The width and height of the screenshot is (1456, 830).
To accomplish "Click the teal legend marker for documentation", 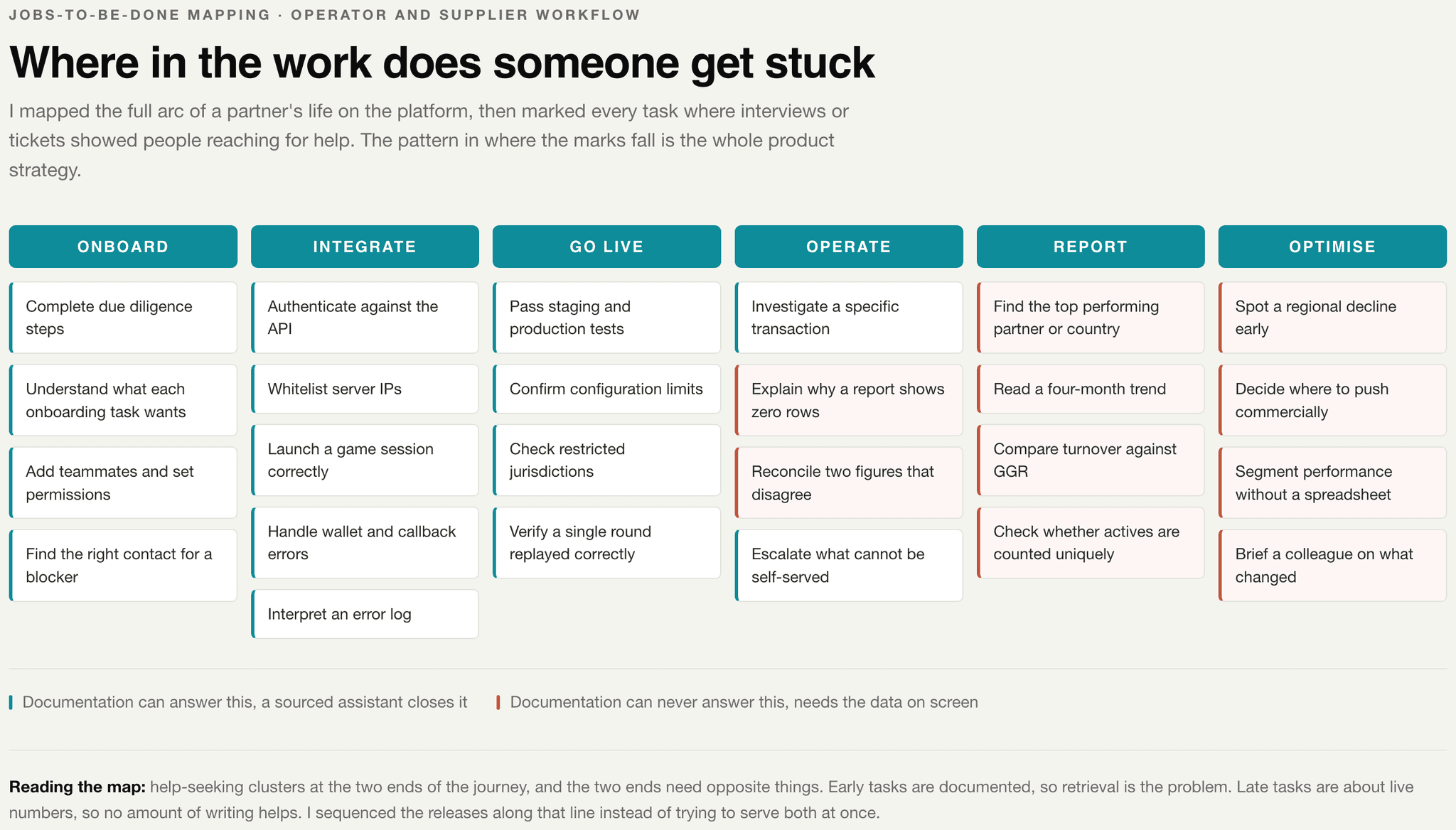I will tap(11, 702).
